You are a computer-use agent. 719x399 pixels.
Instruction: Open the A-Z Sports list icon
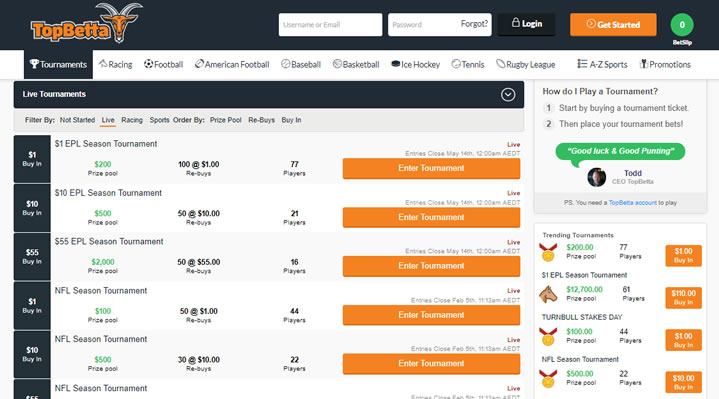[582, 64]
